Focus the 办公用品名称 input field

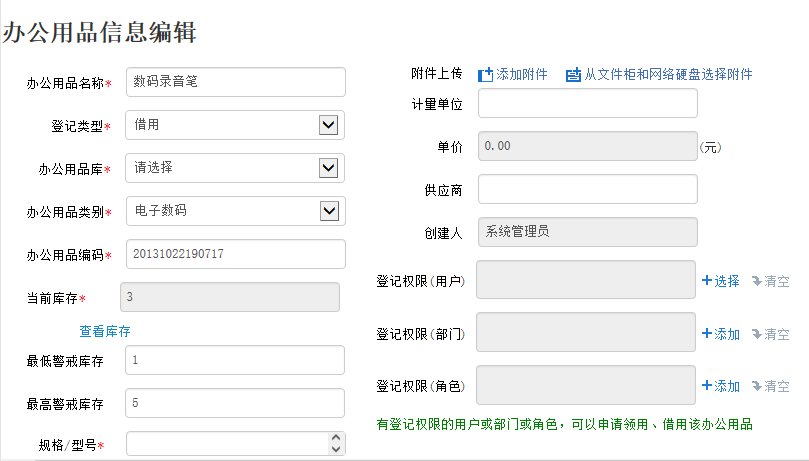[236, 82]
